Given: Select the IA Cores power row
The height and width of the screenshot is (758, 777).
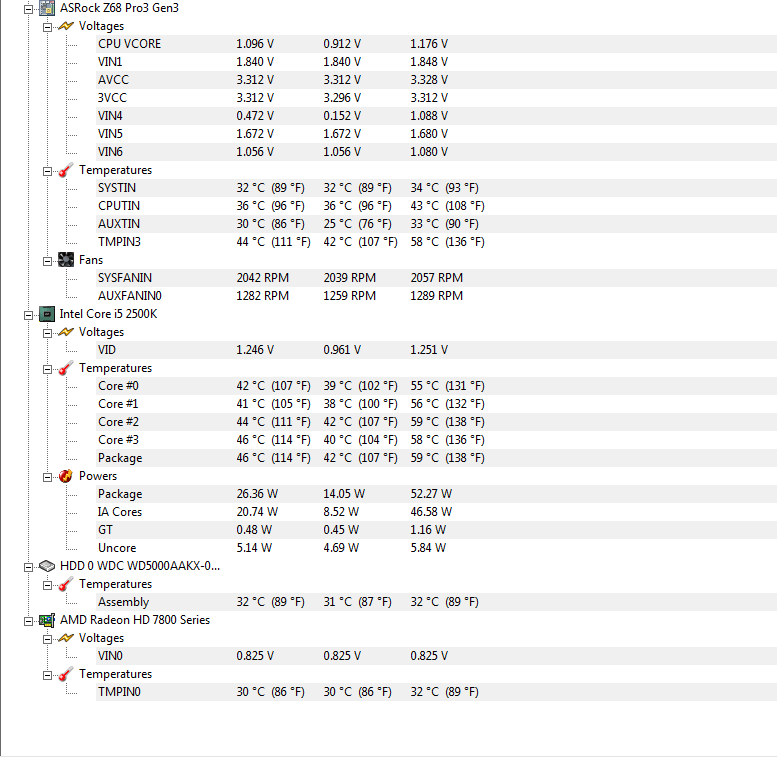Looking at the screenshot, I should coord(437,512).
